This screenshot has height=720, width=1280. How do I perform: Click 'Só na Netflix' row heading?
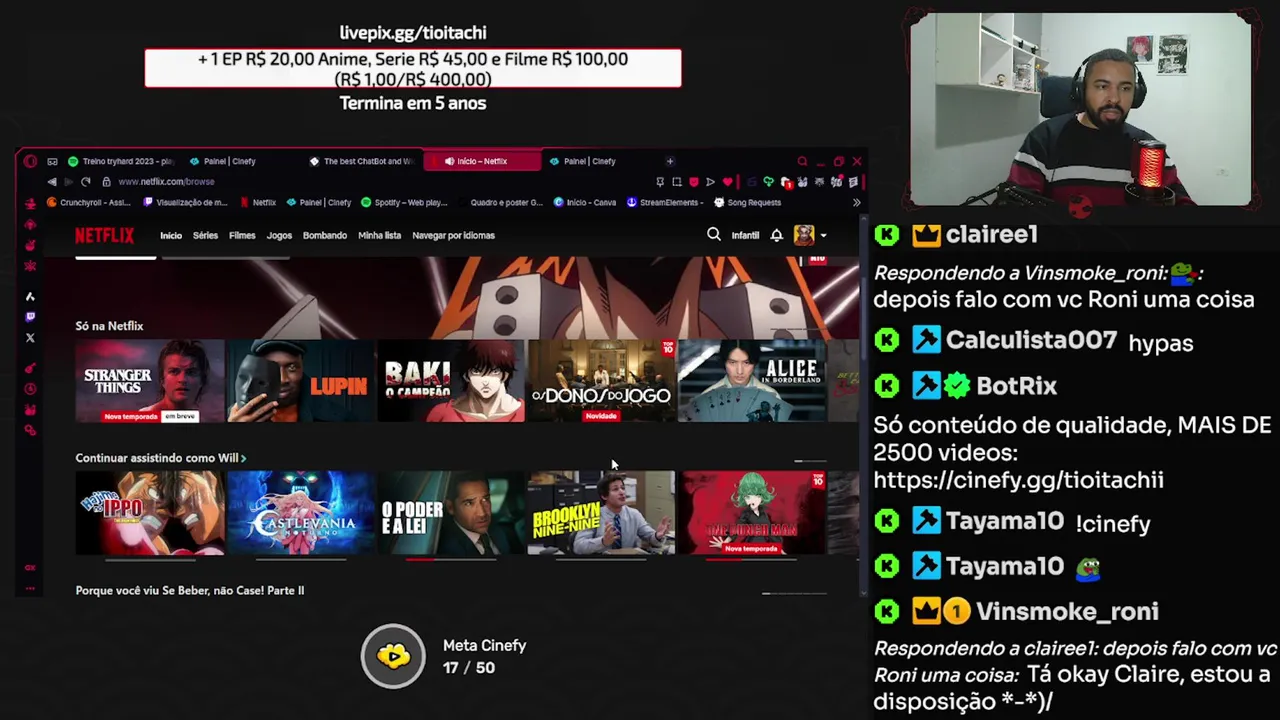coord(109,326)
